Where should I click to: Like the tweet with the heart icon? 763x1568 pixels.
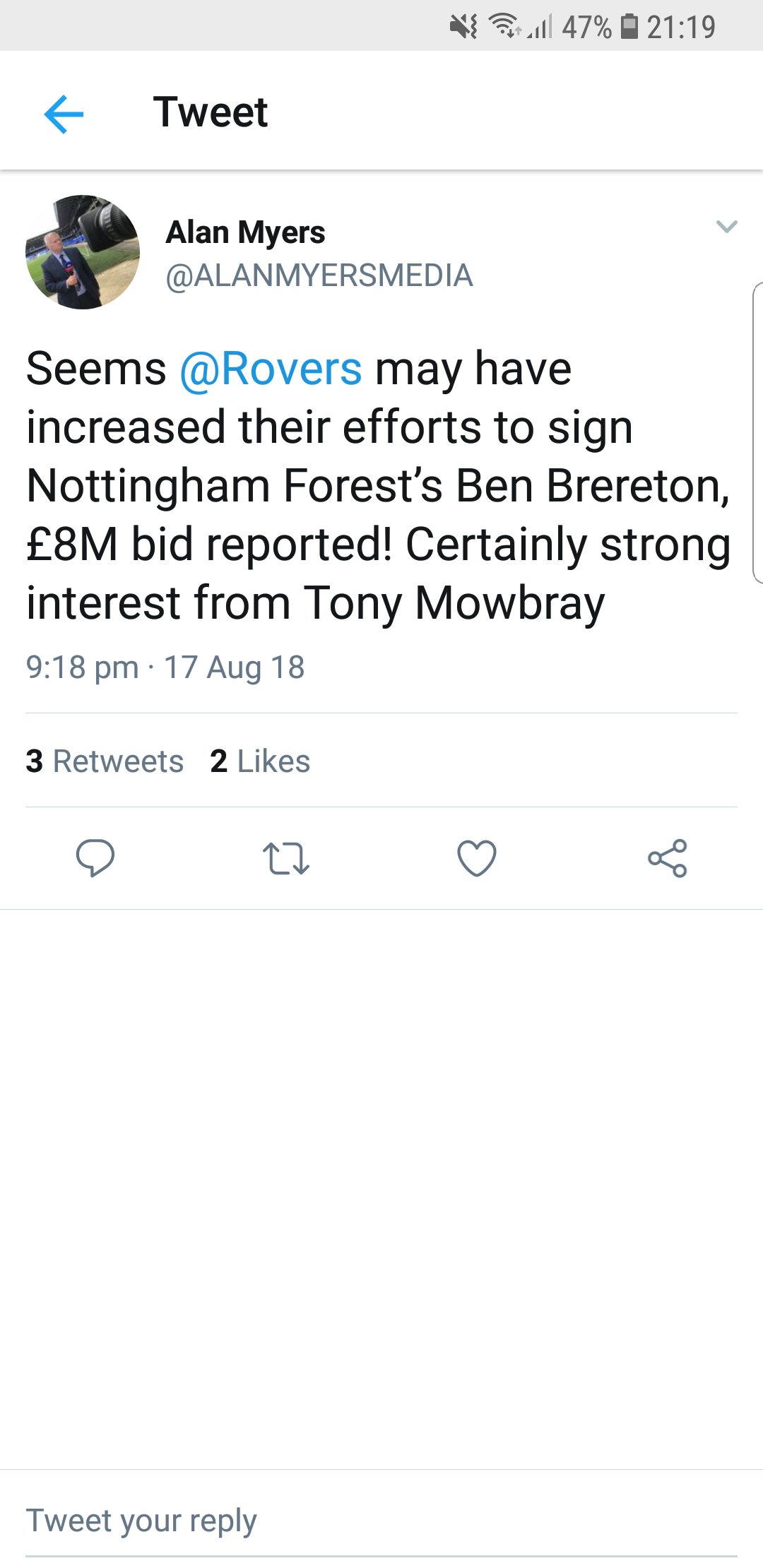pos(477,858)
